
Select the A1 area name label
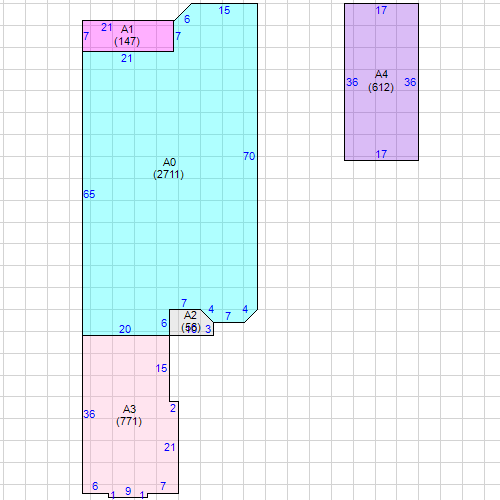point(127,29)
